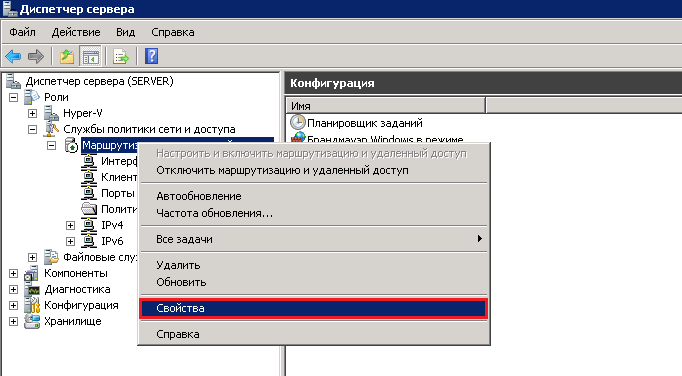
Task: Select the Диагностика tree label
Action: (77, 289)
